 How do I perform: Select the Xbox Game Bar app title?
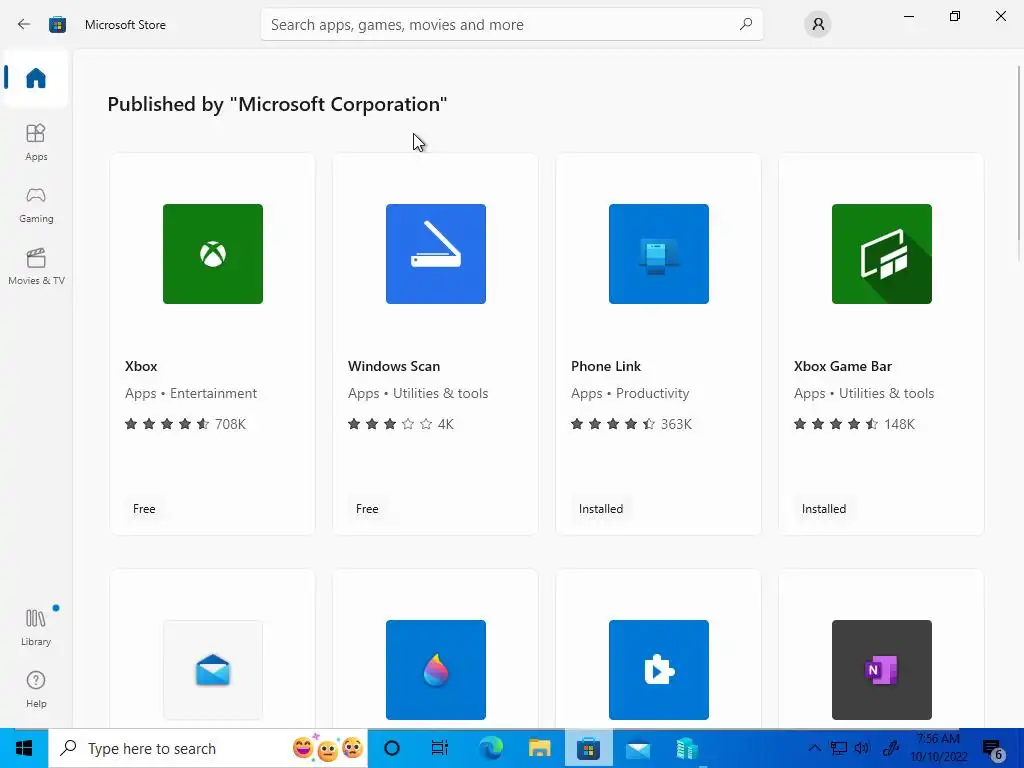(842, 366)
